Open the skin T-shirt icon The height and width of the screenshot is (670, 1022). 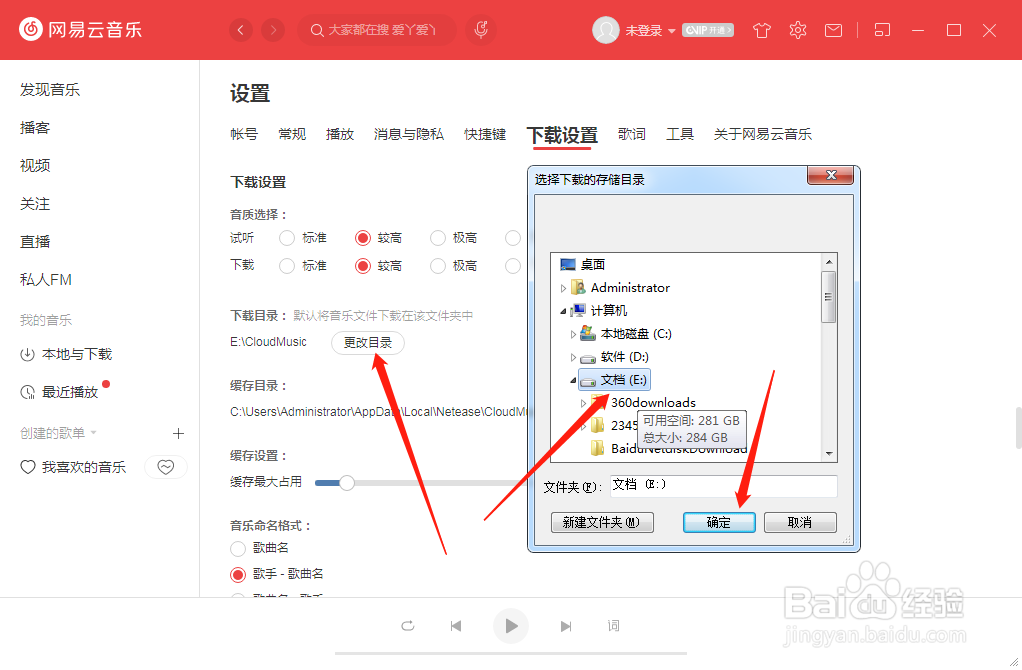click(x=761, y=30)
